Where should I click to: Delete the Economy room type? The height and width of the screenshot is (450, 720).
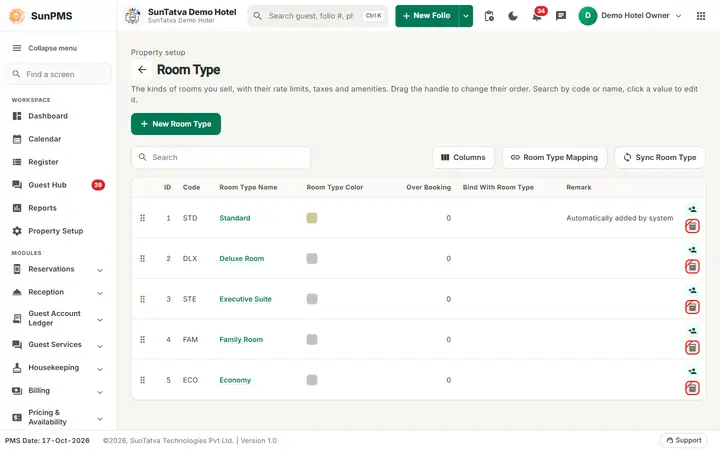[692, 388]
